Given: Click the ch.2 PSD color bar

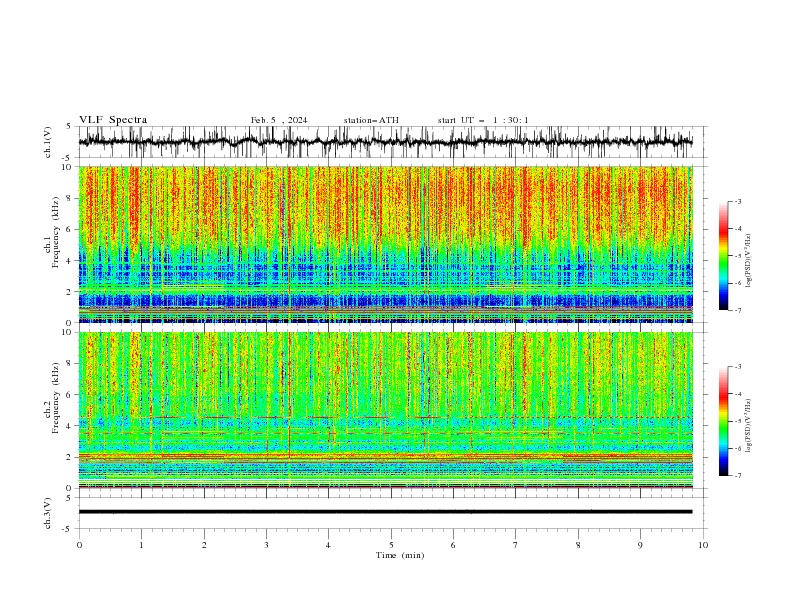Looking at the screenshot, I should (x=724, y=421).
